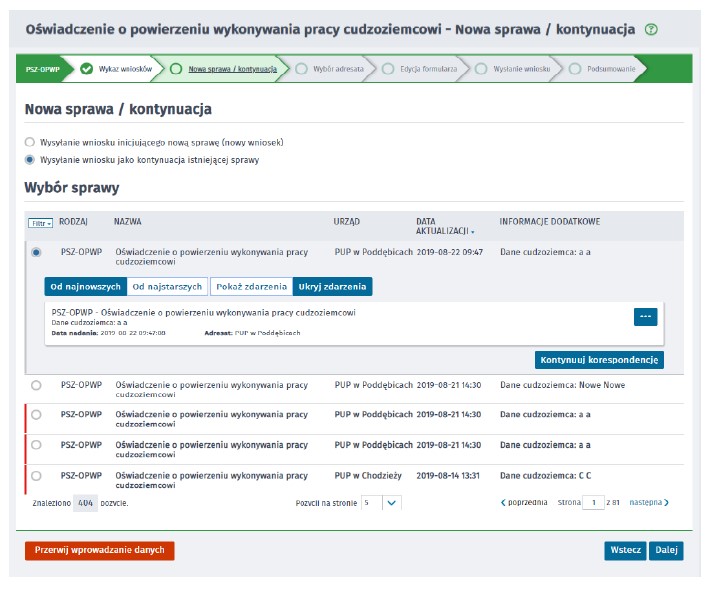Sort events by Od najstarszych
Screen dimensions: 717x590
tap(167, 287)
